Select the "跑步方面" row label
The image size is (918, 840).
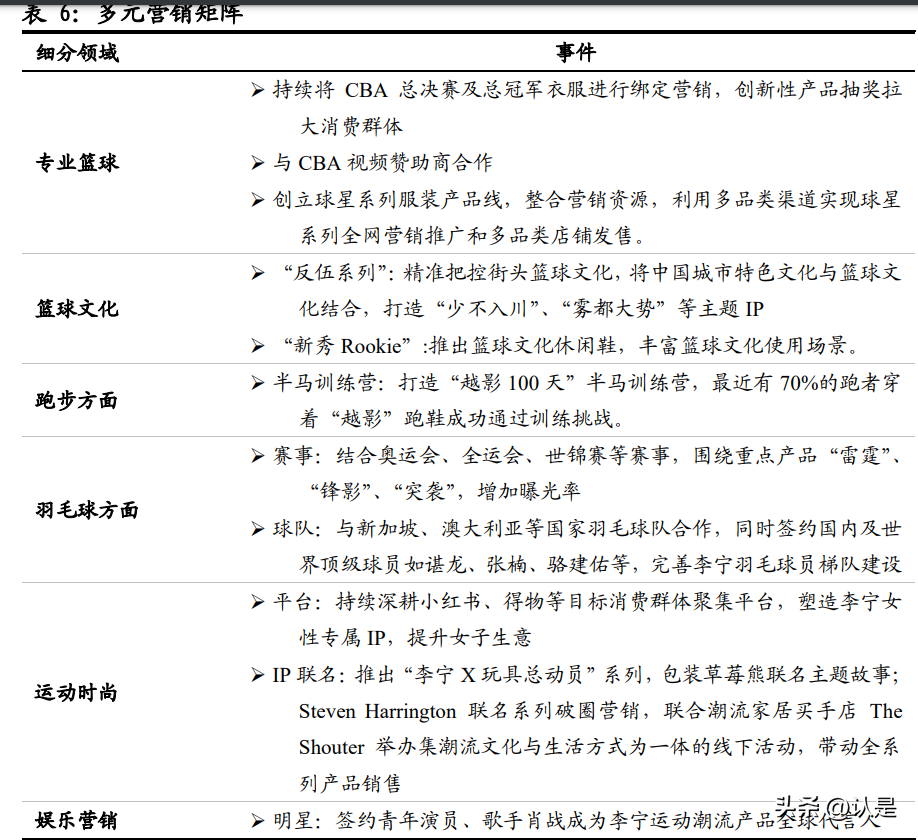77,400
